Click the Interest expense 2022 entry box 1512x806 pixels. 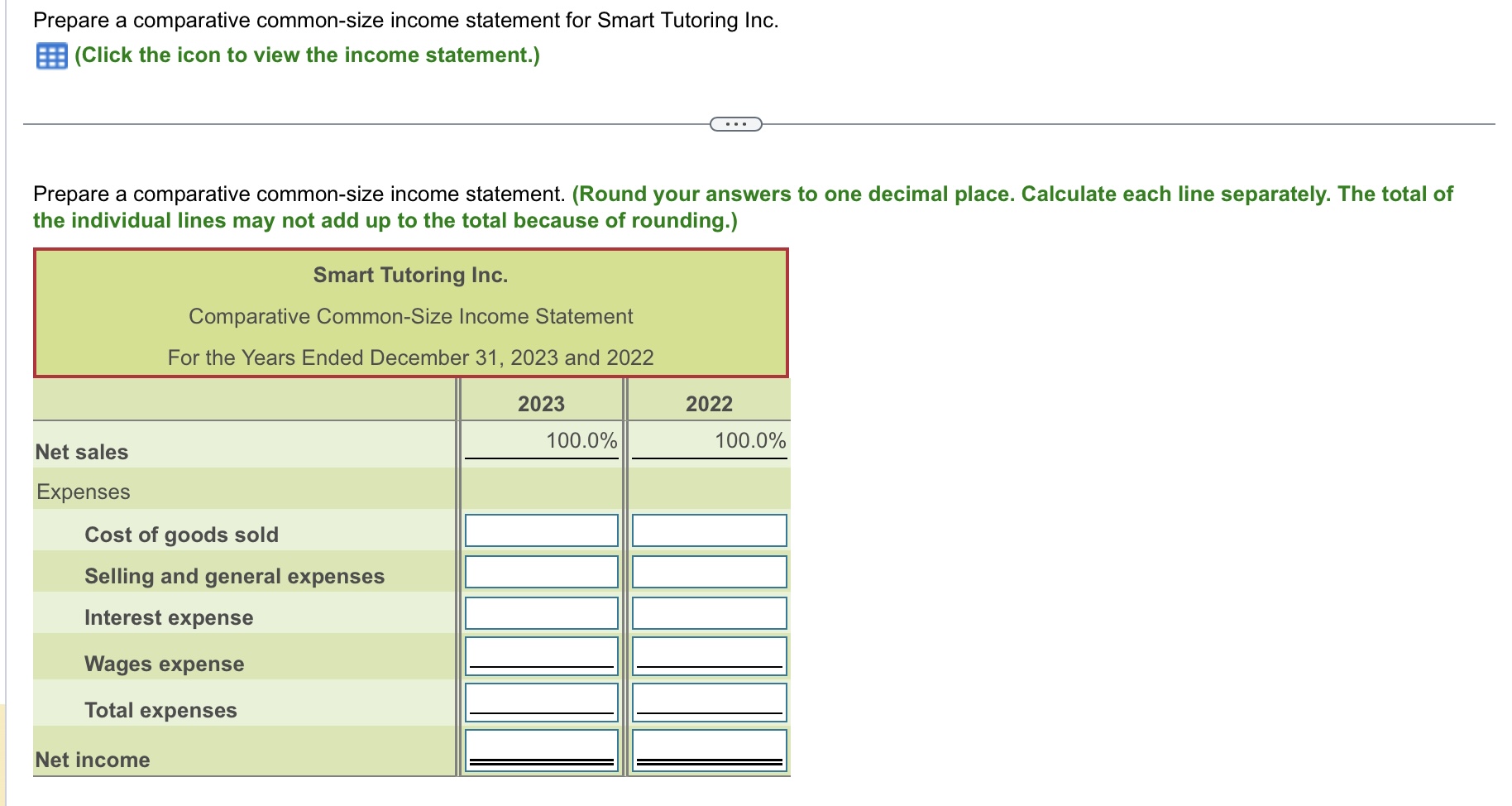[x=708, y=613]
